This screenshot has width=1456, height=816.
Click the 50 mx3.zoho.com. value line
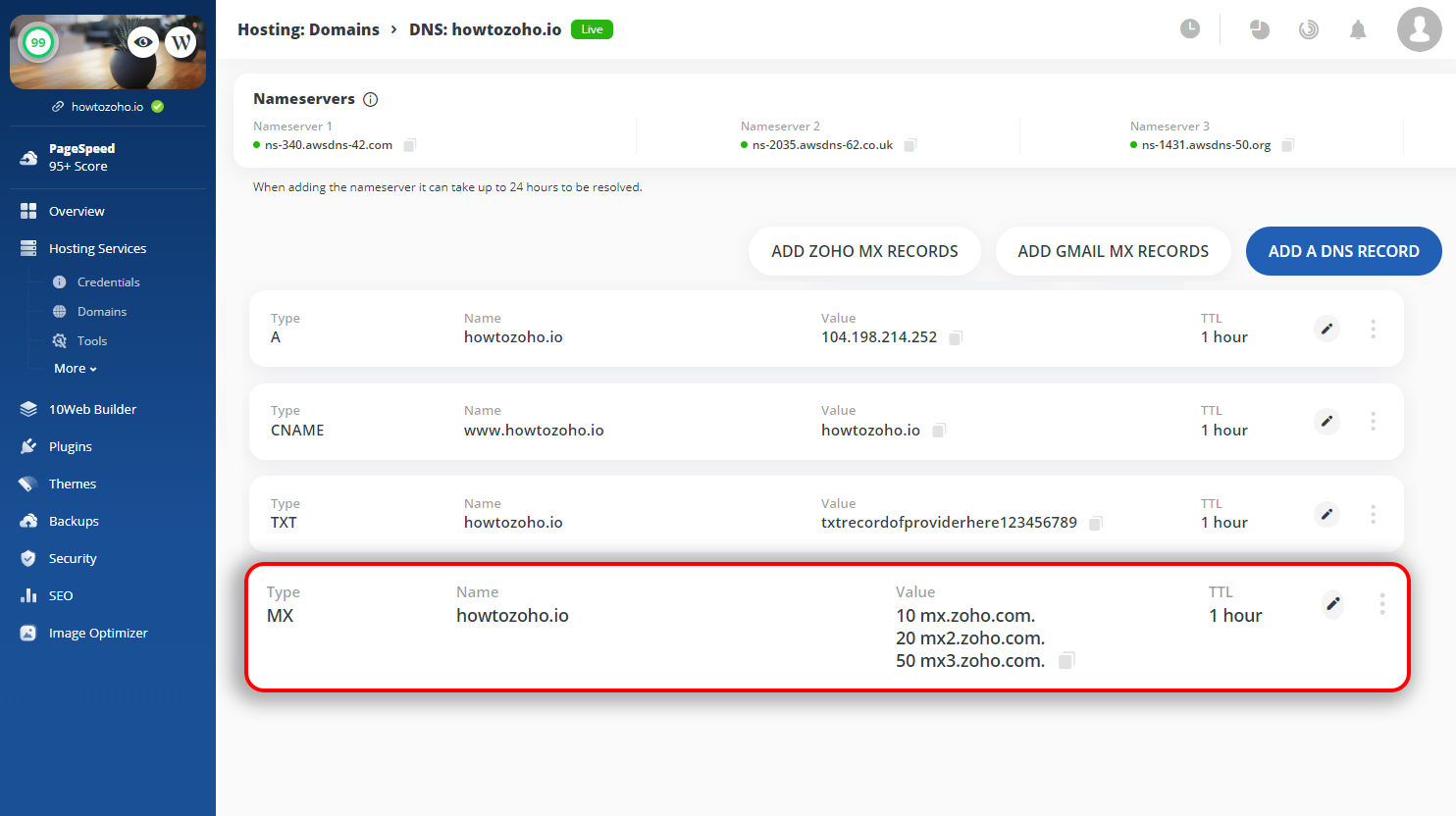[x=970, y=661]
